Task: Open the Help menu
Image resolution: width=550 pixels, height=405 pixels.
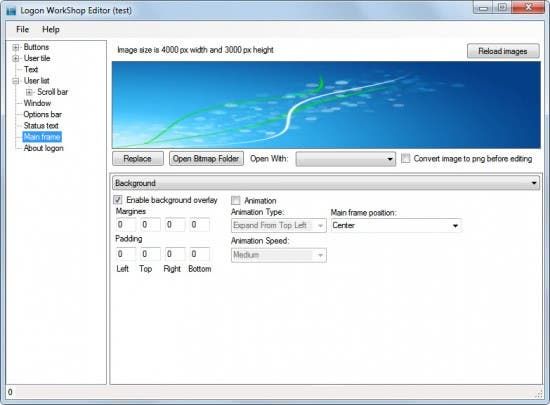Action: [51, 29]
